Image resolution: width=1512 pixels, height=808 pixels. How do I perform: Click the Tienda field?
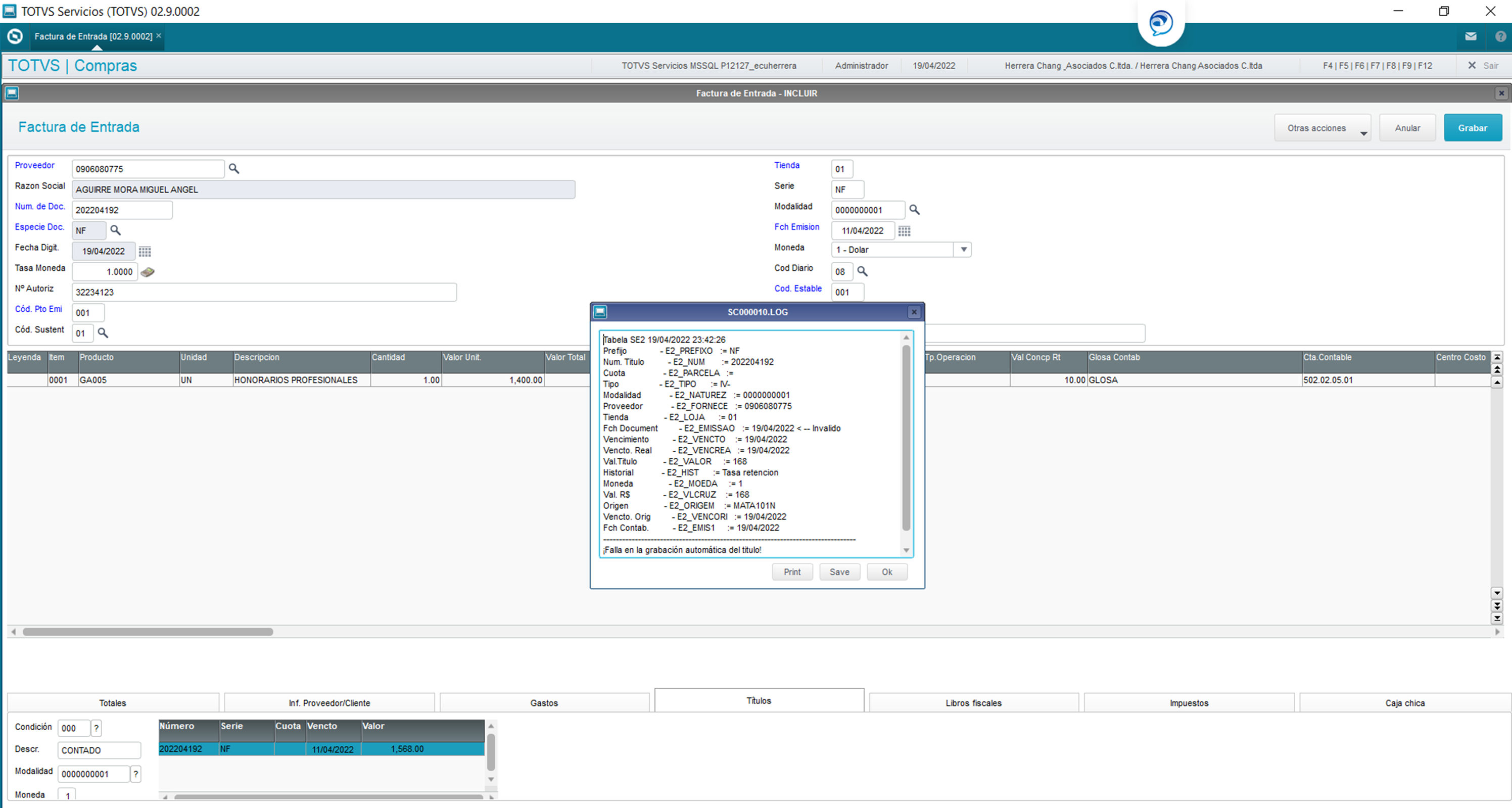tap(842, 169)
